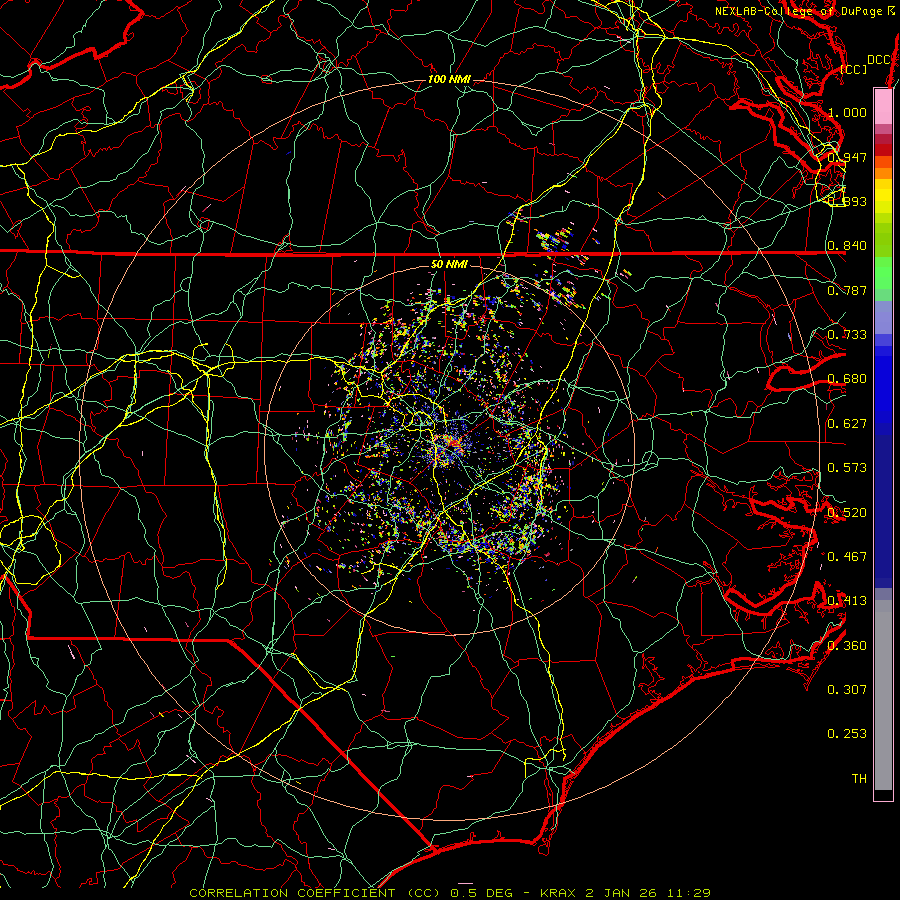Click the KRAX station identifier in caption
900x900 pixels.
coord(560,893)
